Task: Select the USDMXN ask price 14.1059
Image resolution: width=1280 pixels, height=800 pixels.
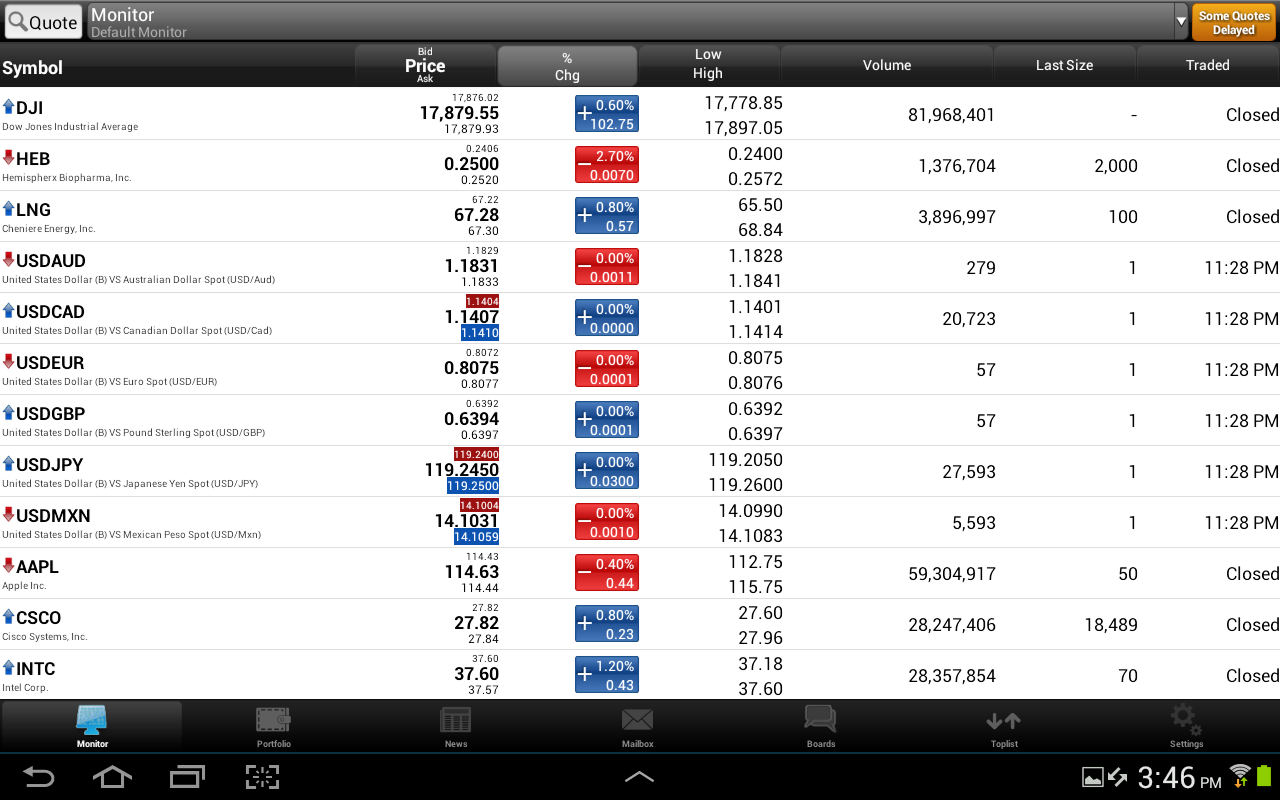Action: point(476,537)
